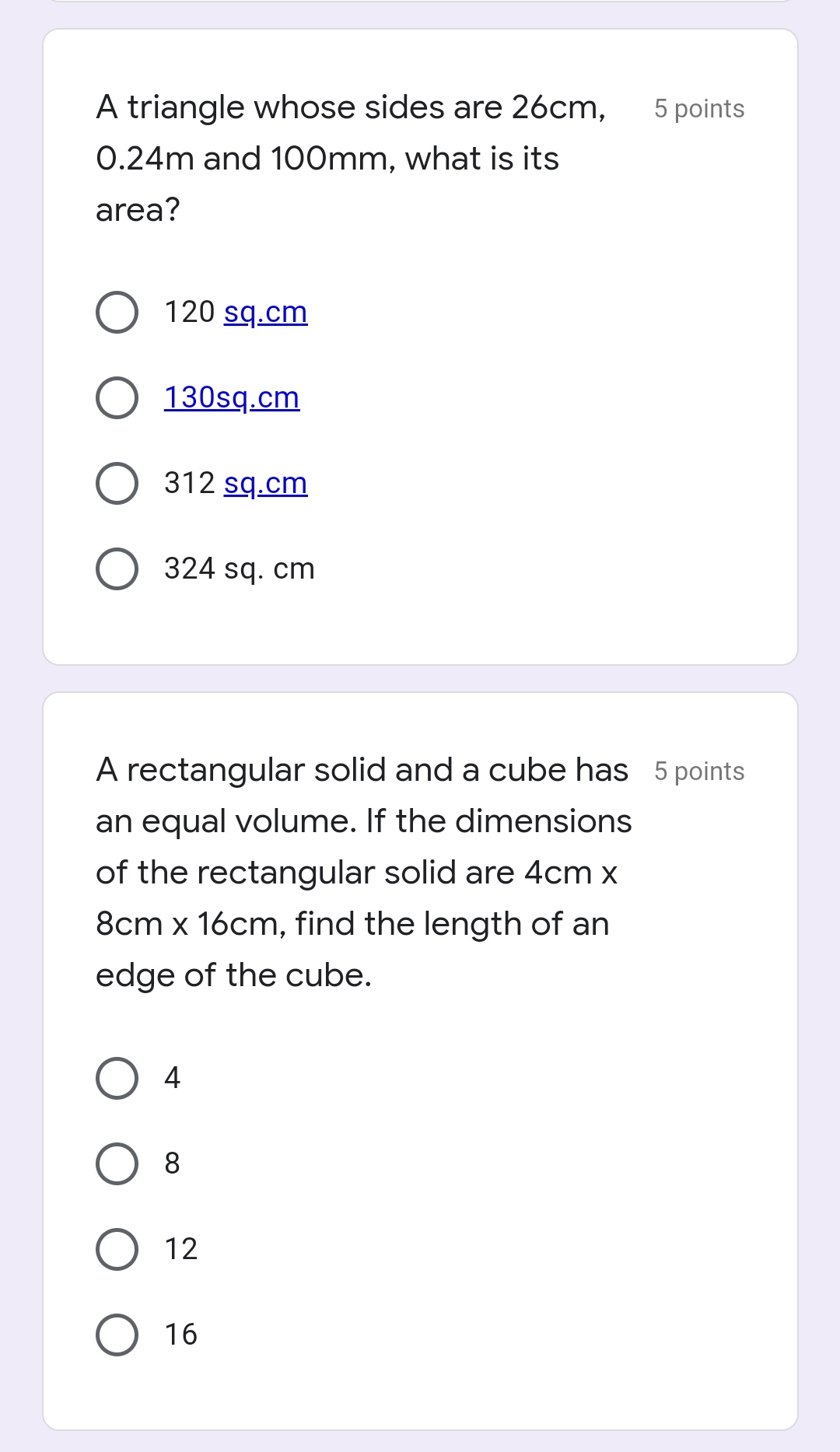The width and height of the screenshot is (840, 1452).
Task: Follow the sq.cm link beside 312
Action: coord(265,483)
